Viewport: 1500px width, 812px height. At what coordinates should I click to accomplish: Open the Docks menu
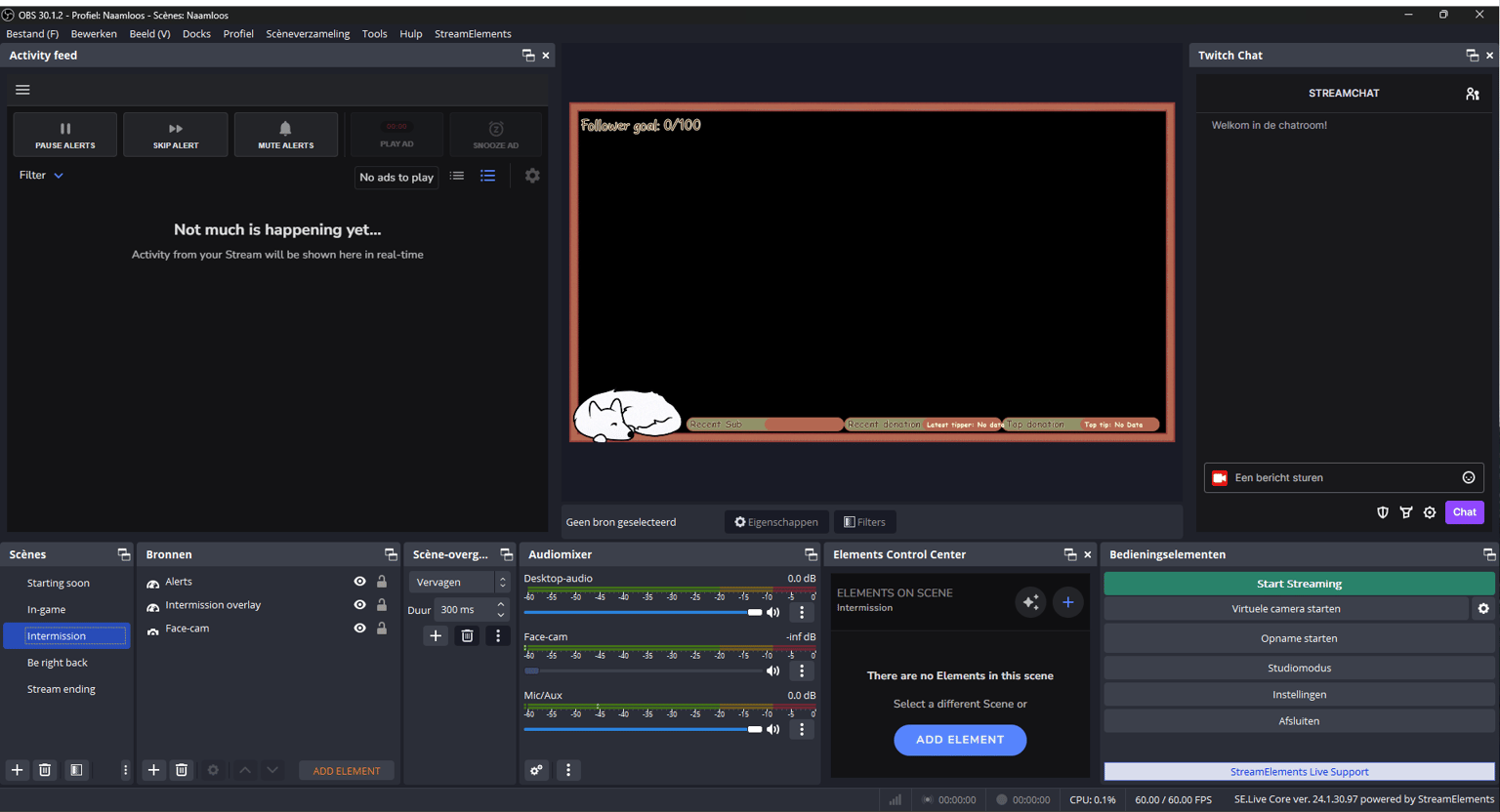(196, 33)
